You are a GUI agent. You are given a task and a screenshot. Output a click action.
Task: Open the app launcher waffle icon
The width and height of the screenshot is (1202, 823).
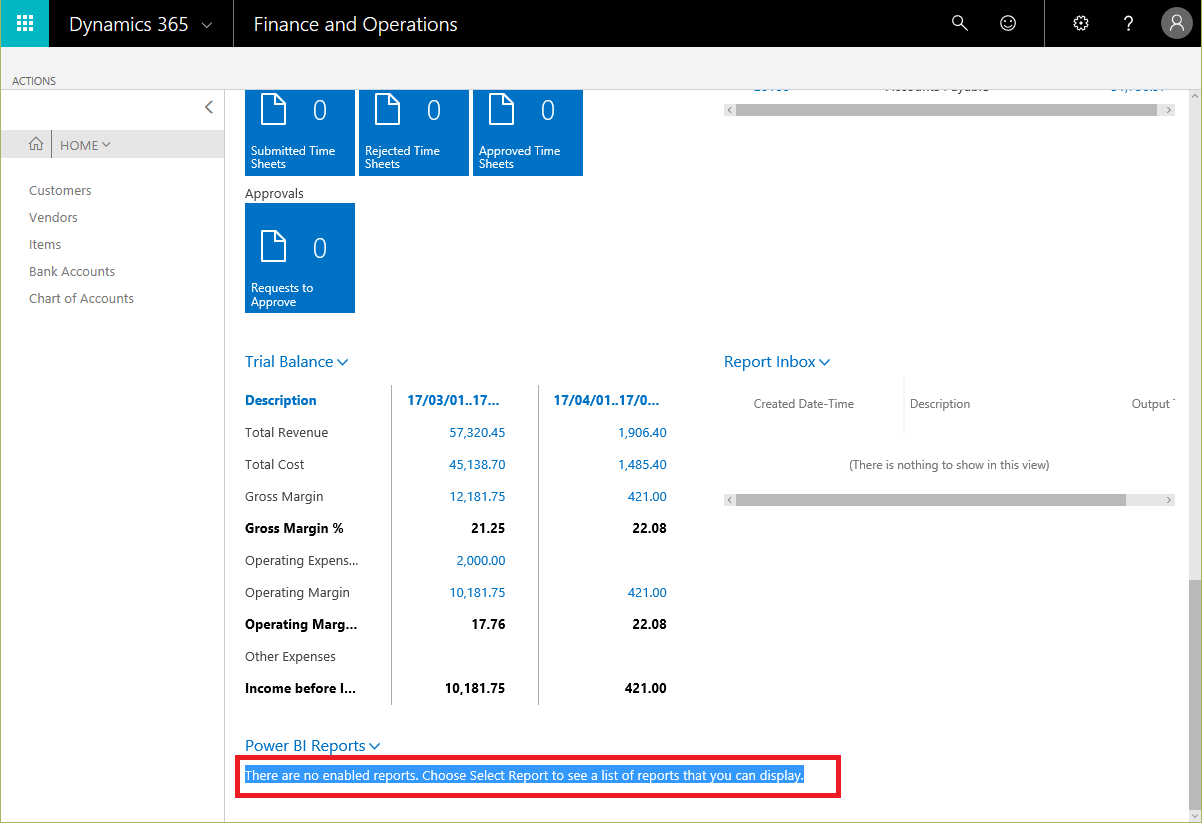25,23
